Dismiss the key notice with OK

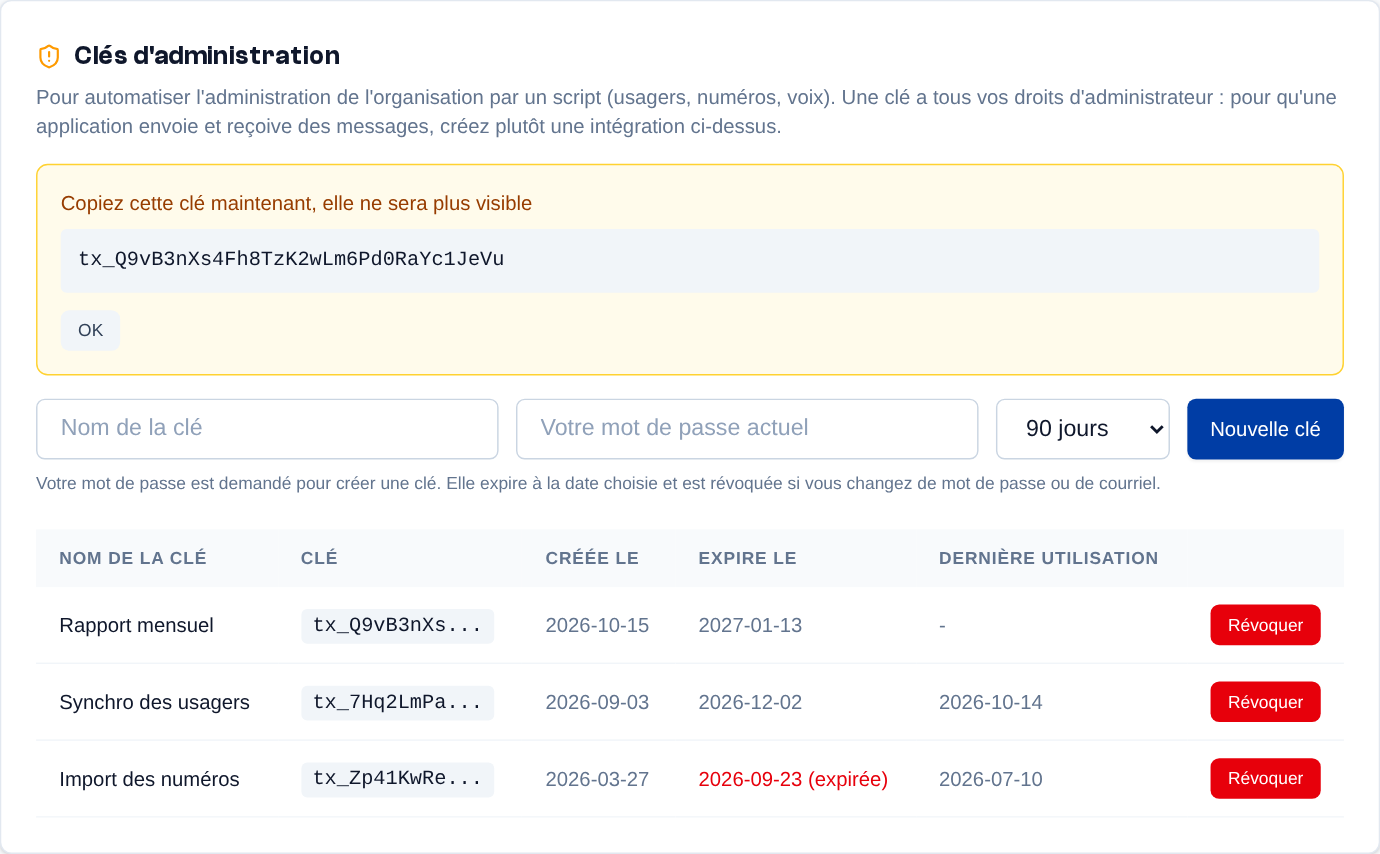pos(90,330)
